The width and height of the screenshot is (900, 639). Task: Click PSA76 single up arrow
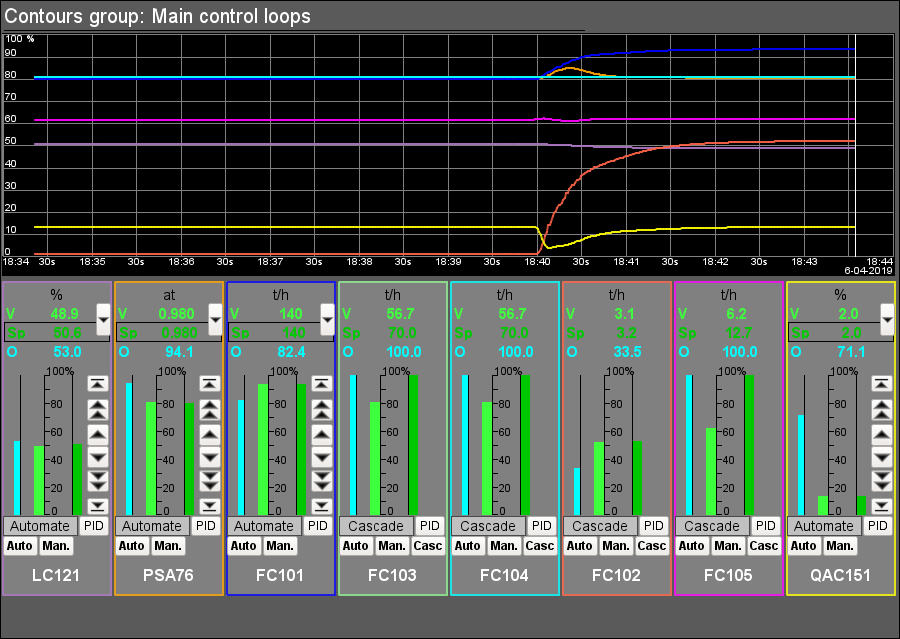coord(210,434)
